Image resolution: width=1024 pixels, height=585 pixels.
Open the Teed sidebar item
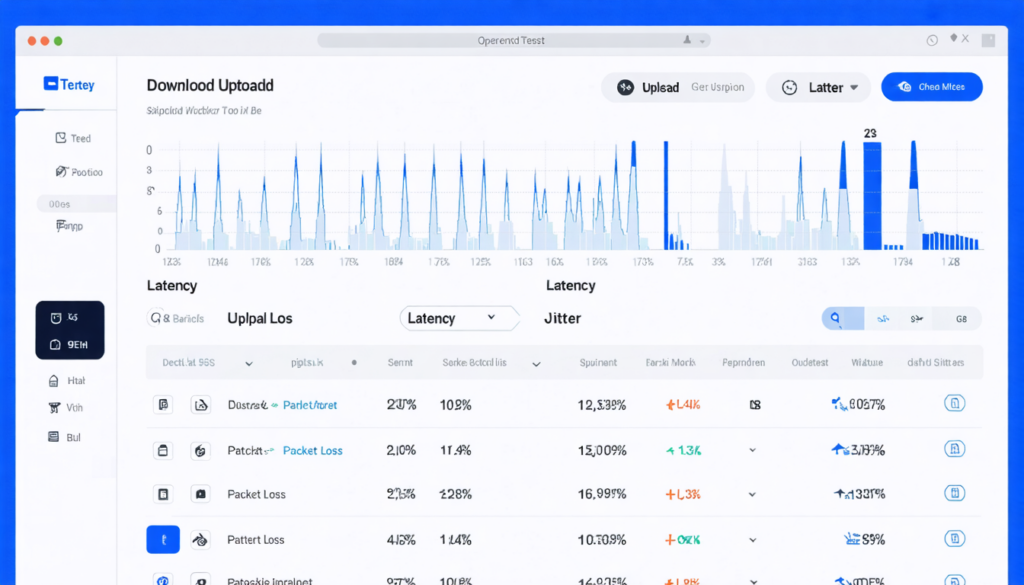click(x=73, y=138)
